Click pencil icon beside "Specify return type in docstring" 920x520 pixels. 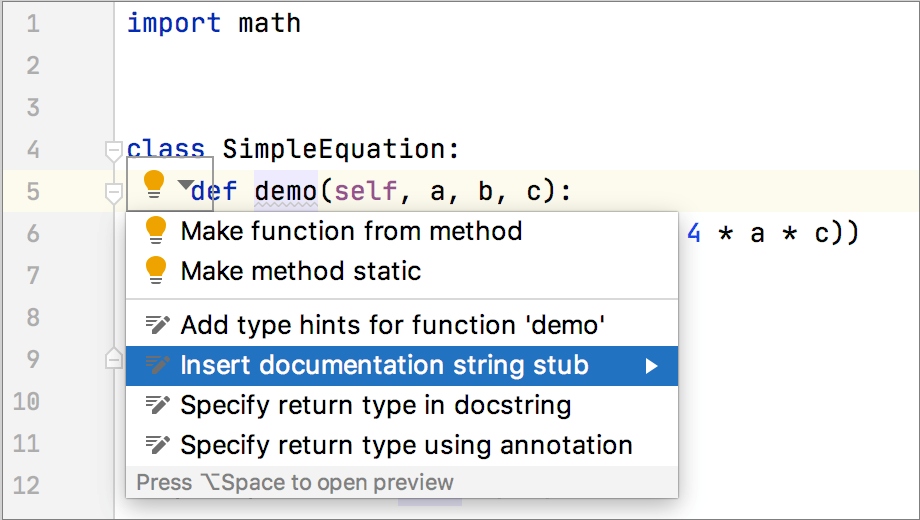pos(157,406)
